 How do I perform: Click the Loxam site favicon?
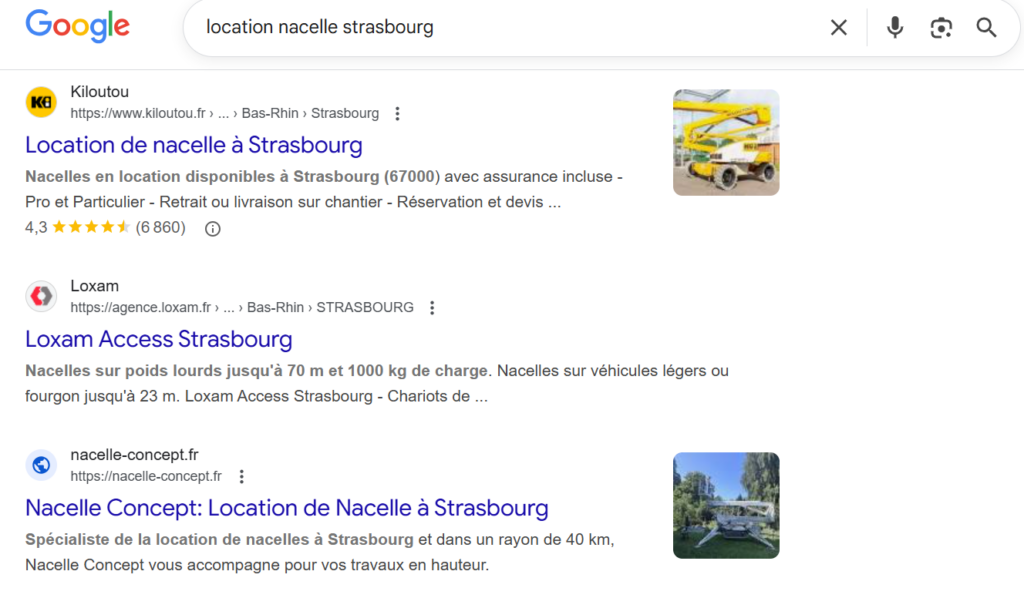coord(41,296)
